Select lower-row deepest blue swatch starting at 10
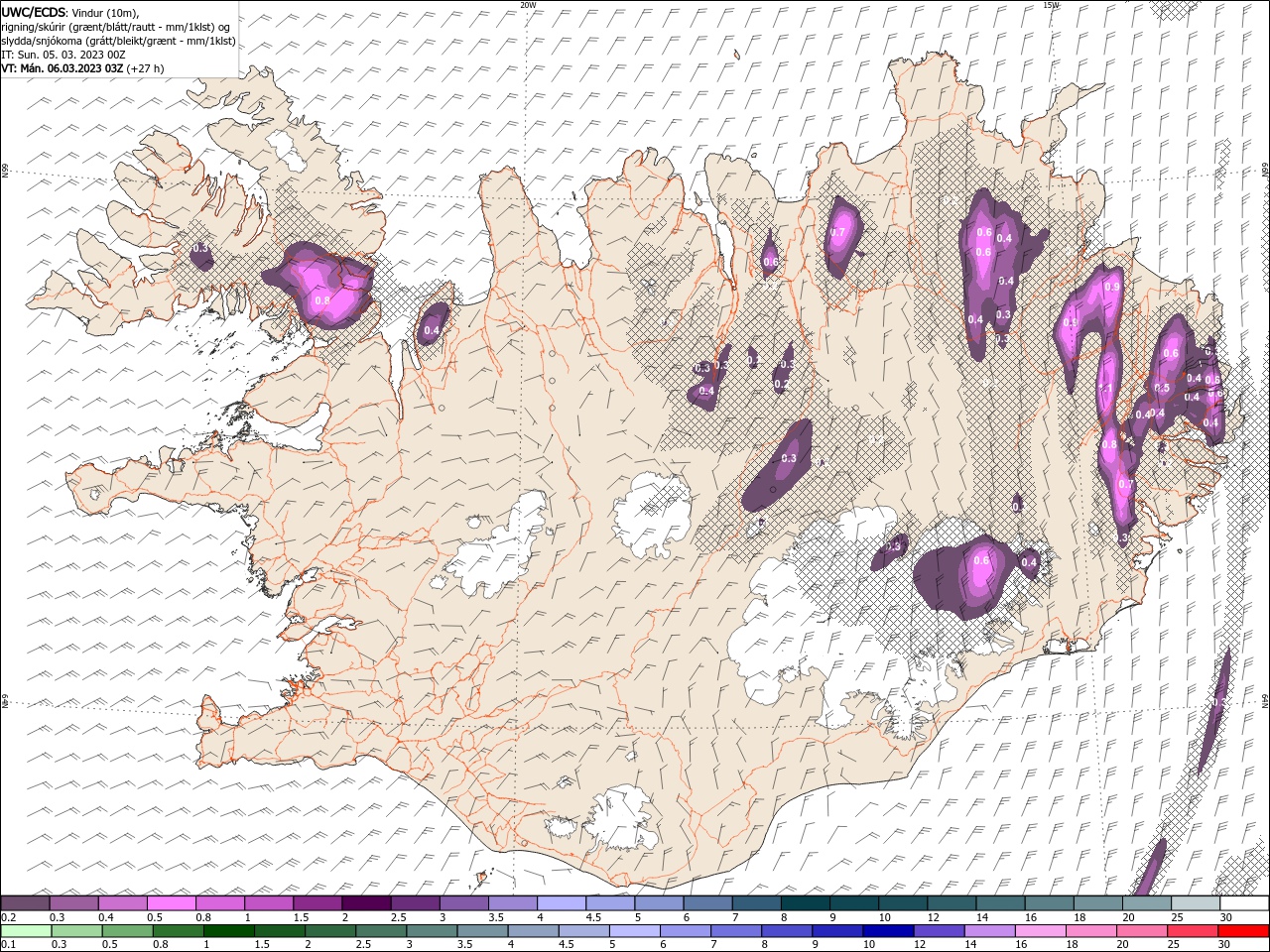The width and height of the screenshot is (1270, 952). pos(887,931)
